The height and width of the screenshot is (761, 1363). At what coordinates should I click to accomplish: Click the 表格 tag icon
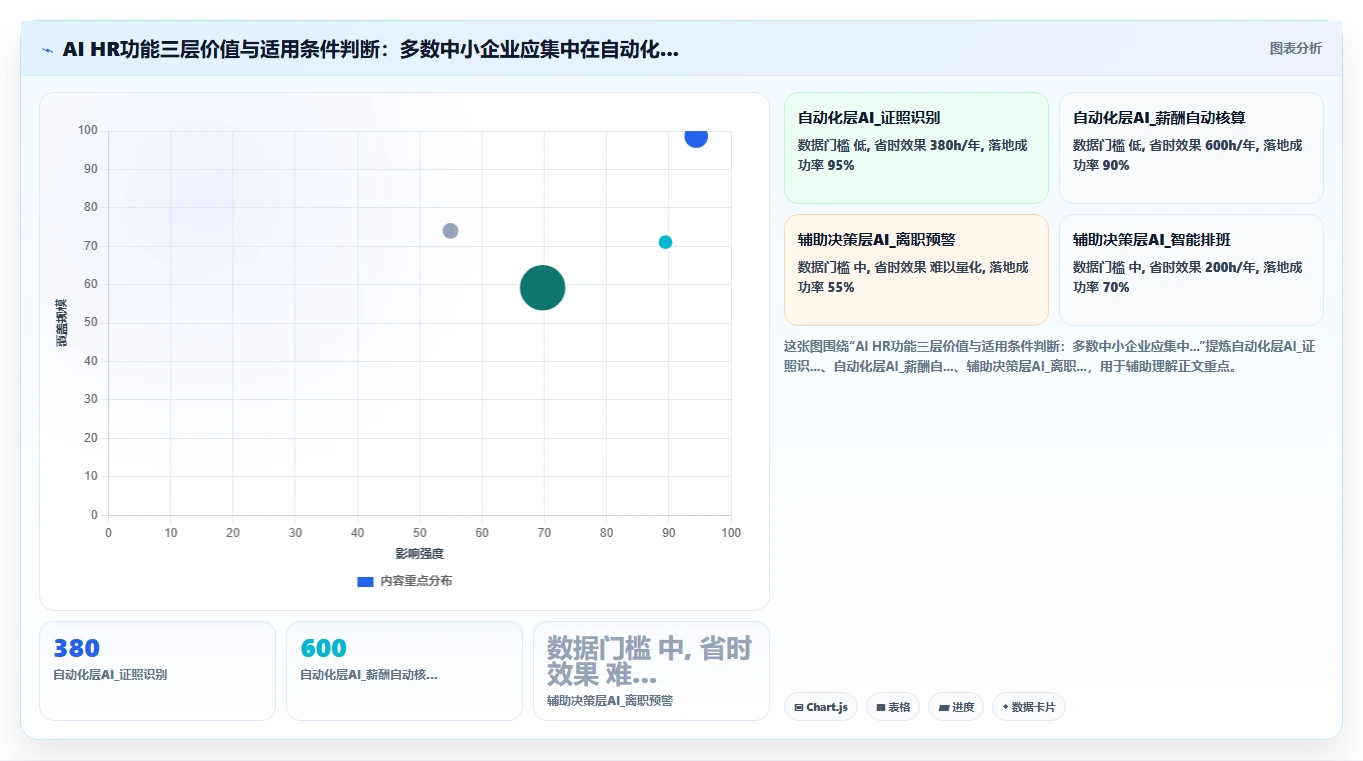pyautogui.click(x=881, y=707)
